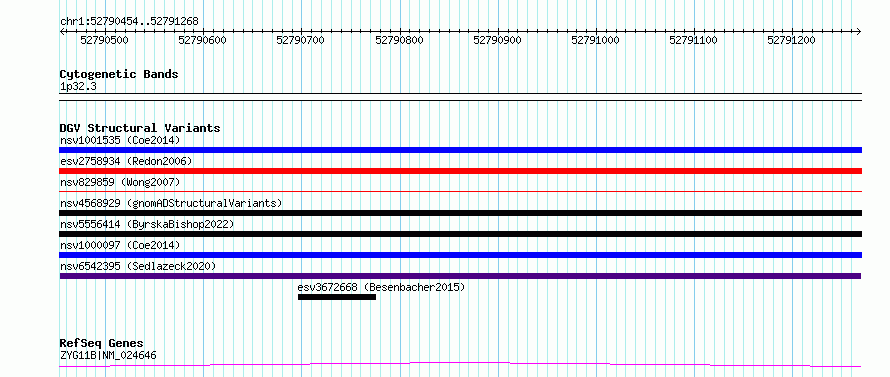Open the nsv829859 (Wong2007) variant label
890x377 pixels.
point(120,182)
